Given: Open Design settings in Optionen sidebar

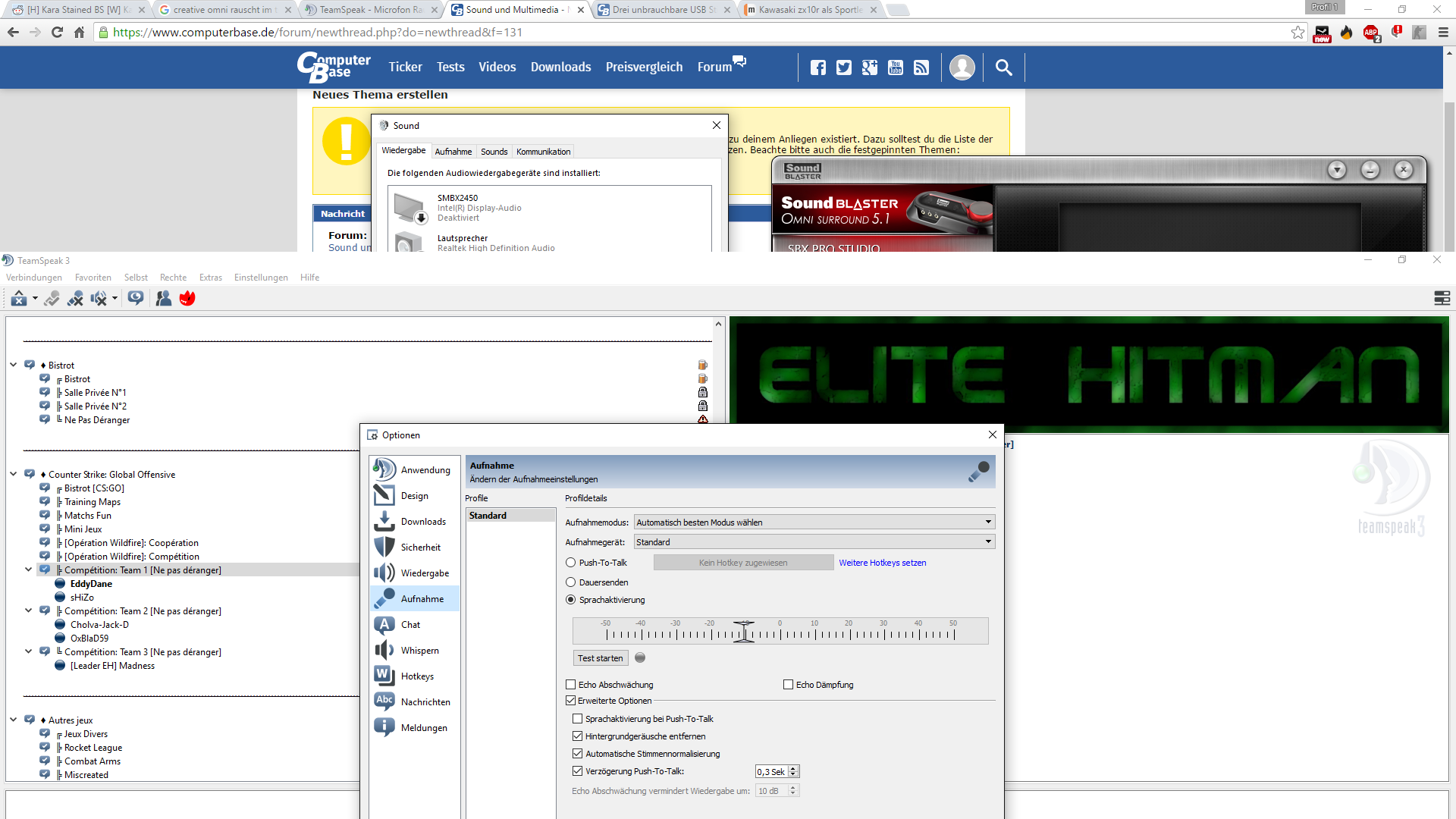Looking at the screenshot, I should click(x=414, y=496).
